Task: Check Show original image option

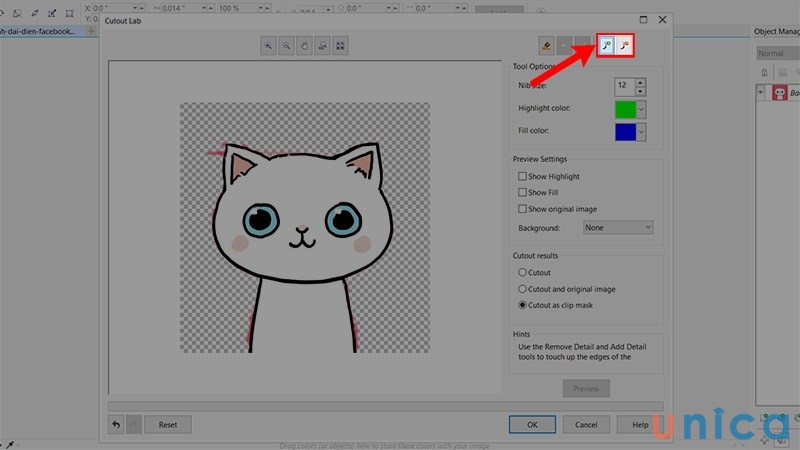Action: 522,209
